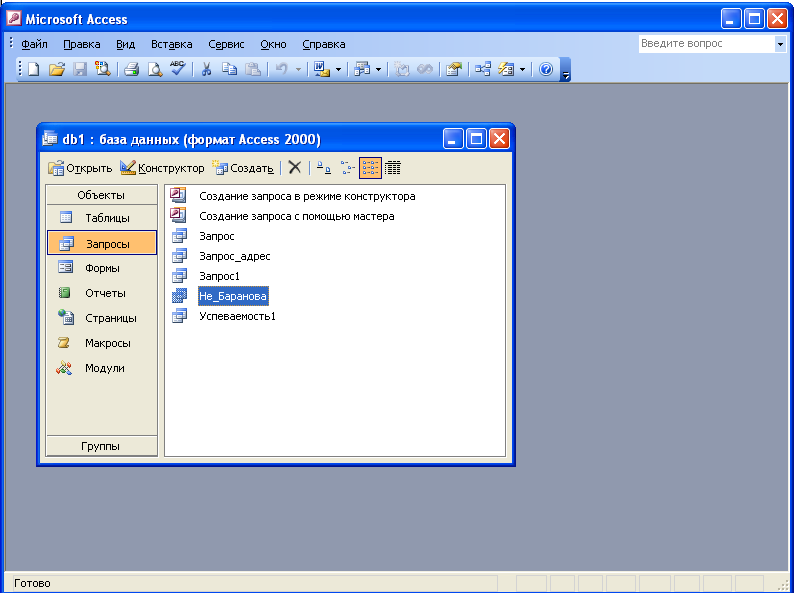Open Office Links Word icon

(x=322, y=69)
